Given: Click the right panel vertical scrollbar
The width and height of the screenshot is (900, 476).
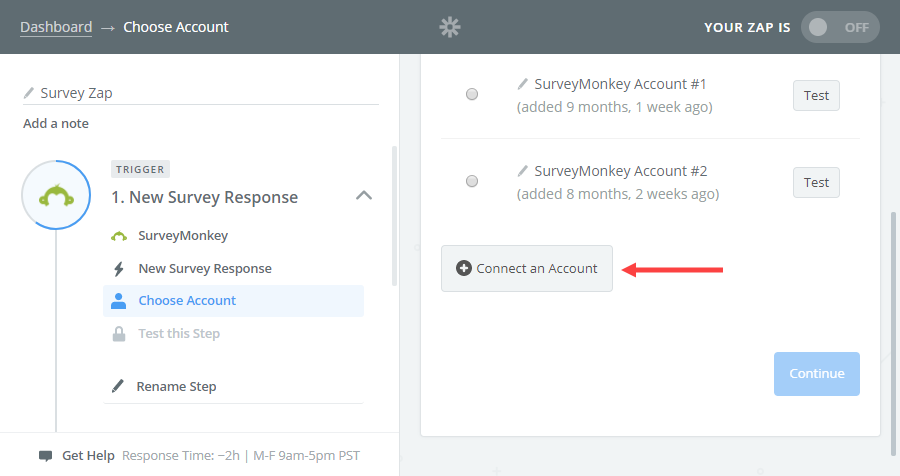Looking at the screenshot, I should tap(893, 333).
